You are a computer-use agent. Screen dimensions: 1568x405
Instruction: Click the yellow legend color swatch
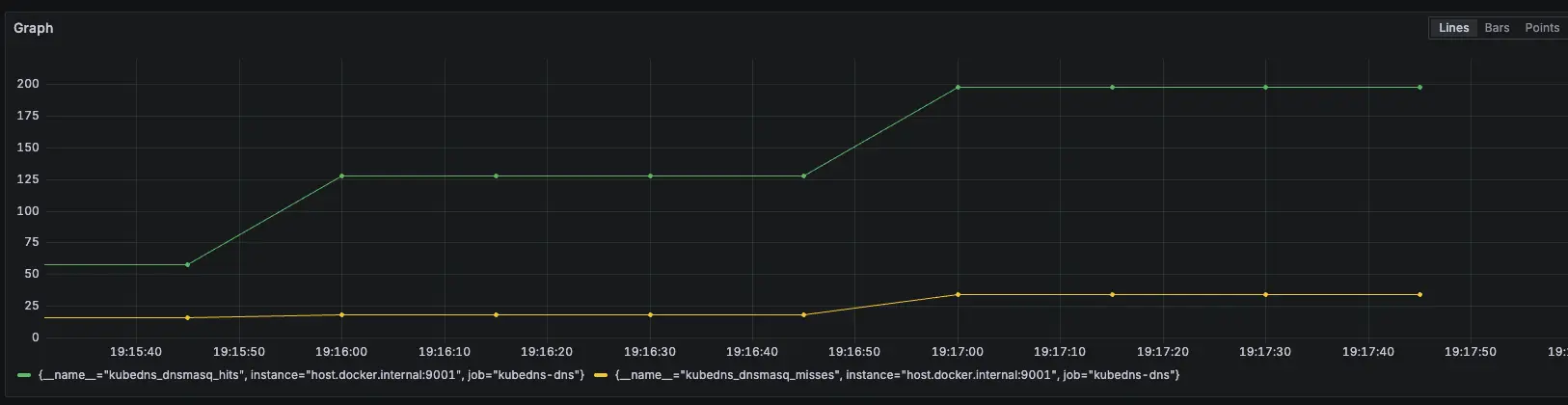pyautogui.click(x=601, y=374)
